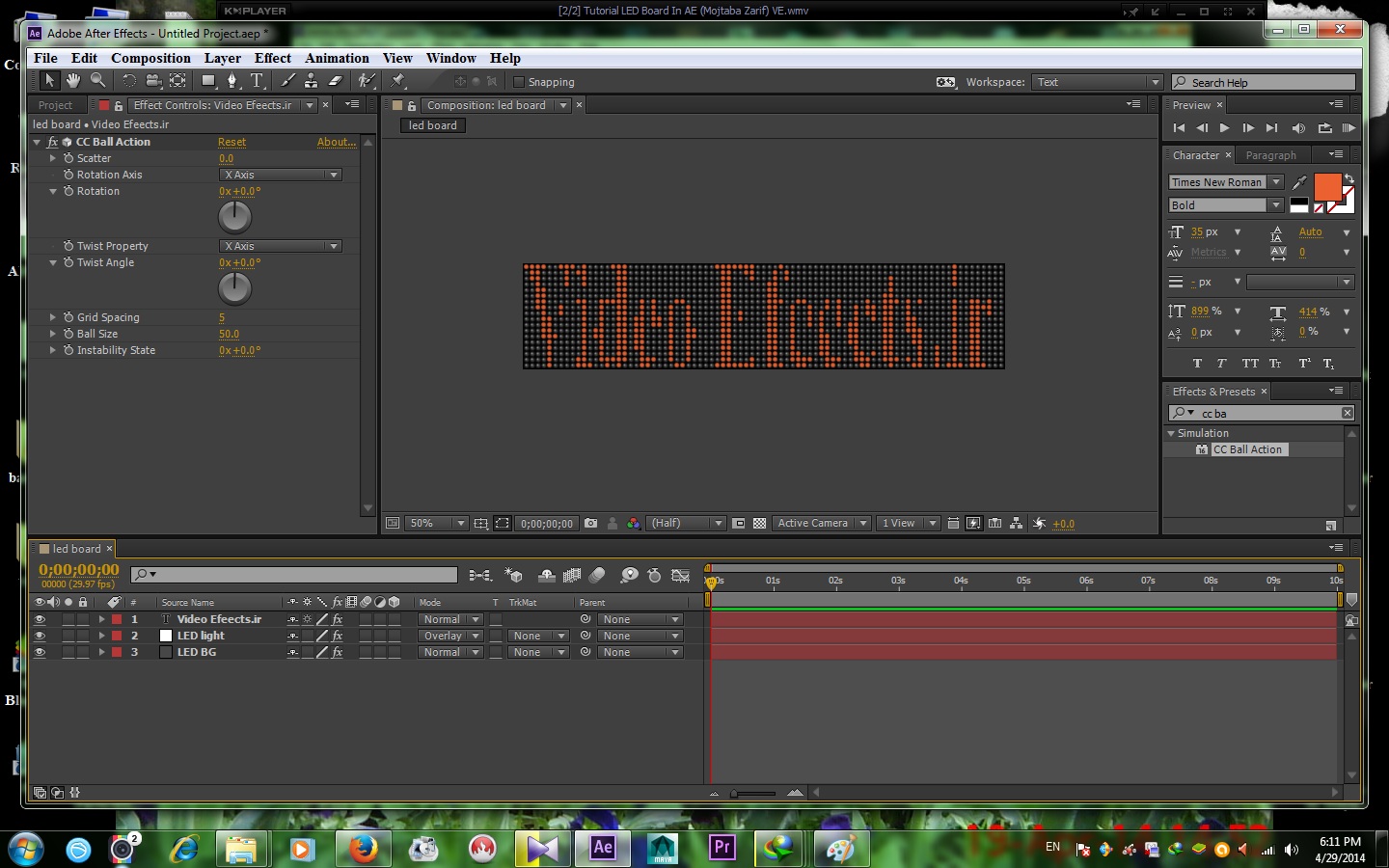Toggle Draft 3D in timeline
Screen dimensions: 1389x868
pyautogui.click(x=514, y=576)
